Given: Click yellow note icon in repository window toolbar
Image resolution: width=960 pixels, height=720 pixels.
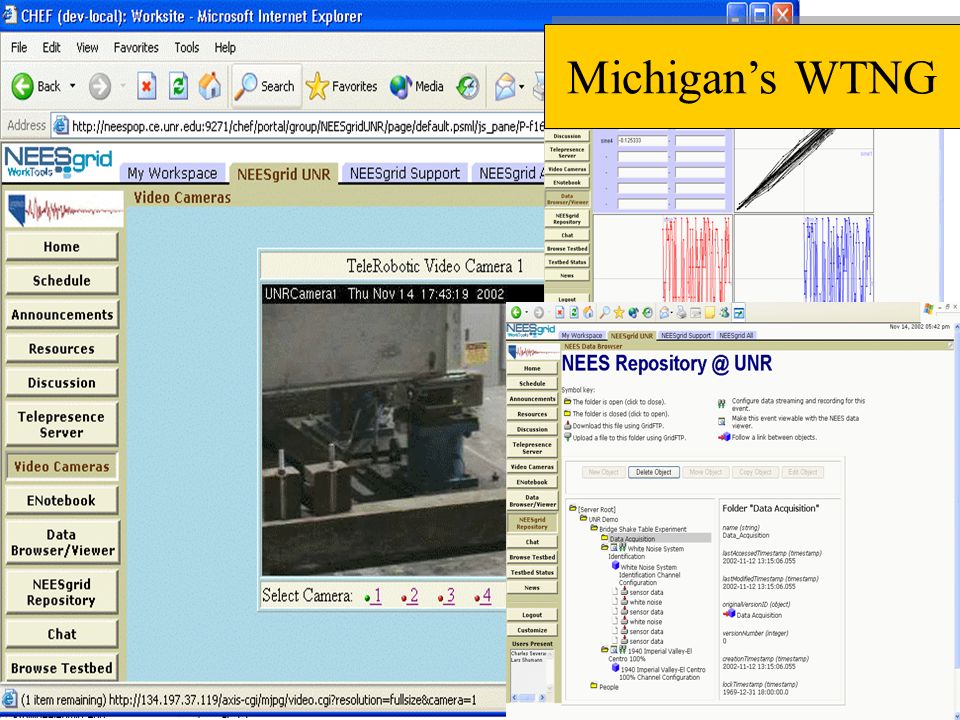Looking at the screenshot, I should coord(710,312).
